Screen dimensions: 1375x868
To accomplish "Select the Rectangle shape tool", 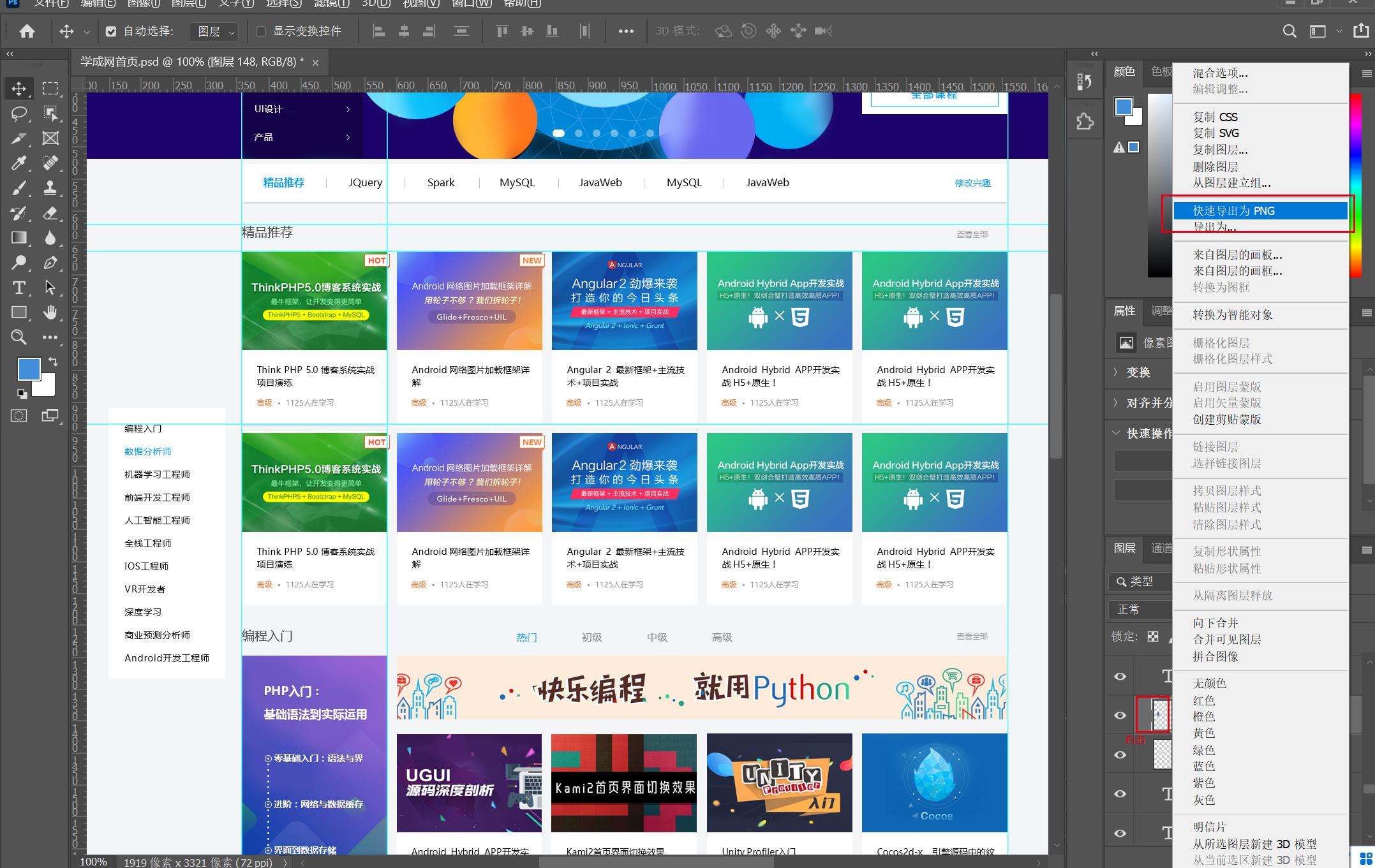I will (x=19, y=312).
